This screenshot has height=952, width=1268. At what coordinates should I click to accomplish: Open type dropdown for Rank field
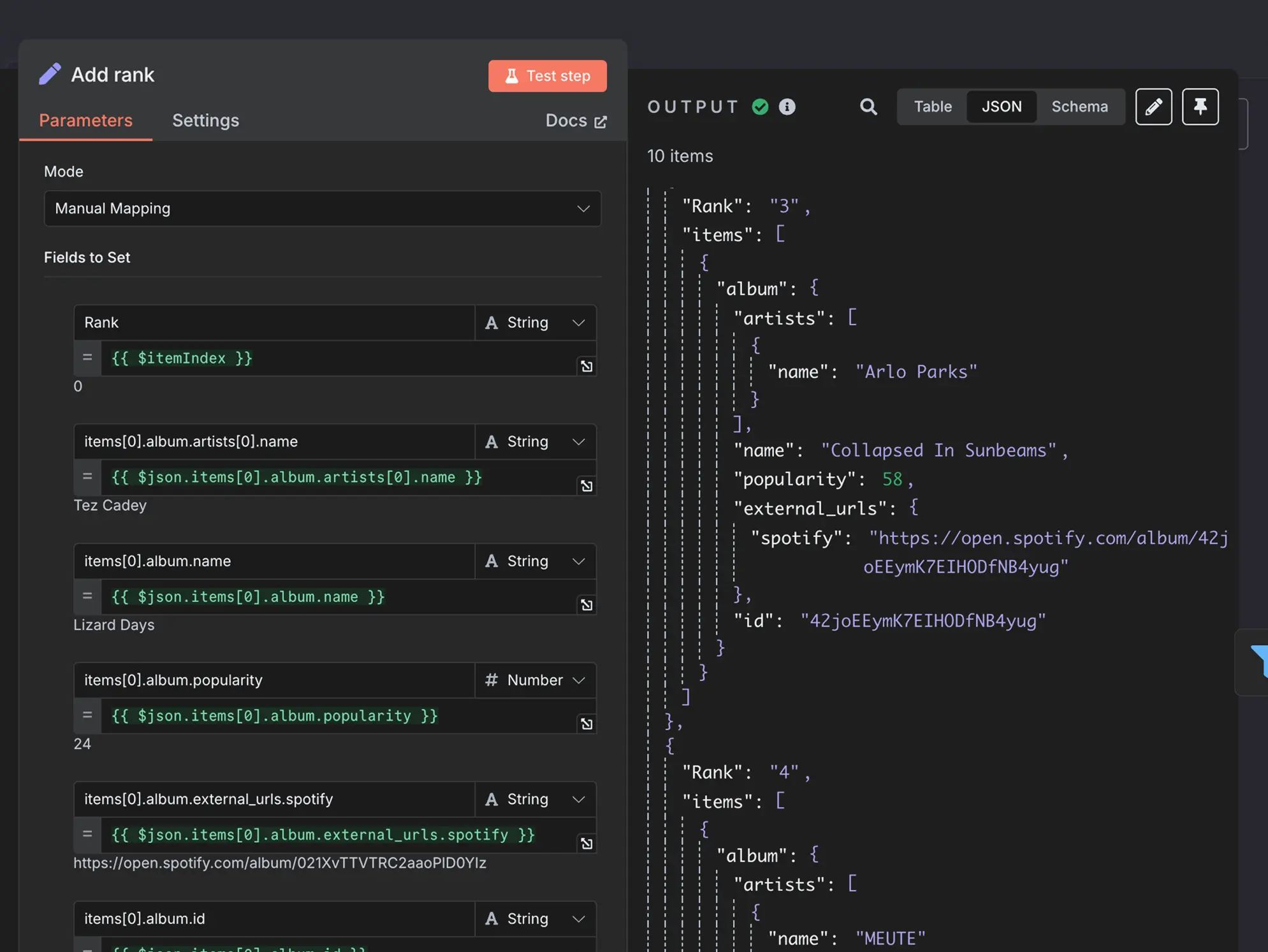[535, 323]
